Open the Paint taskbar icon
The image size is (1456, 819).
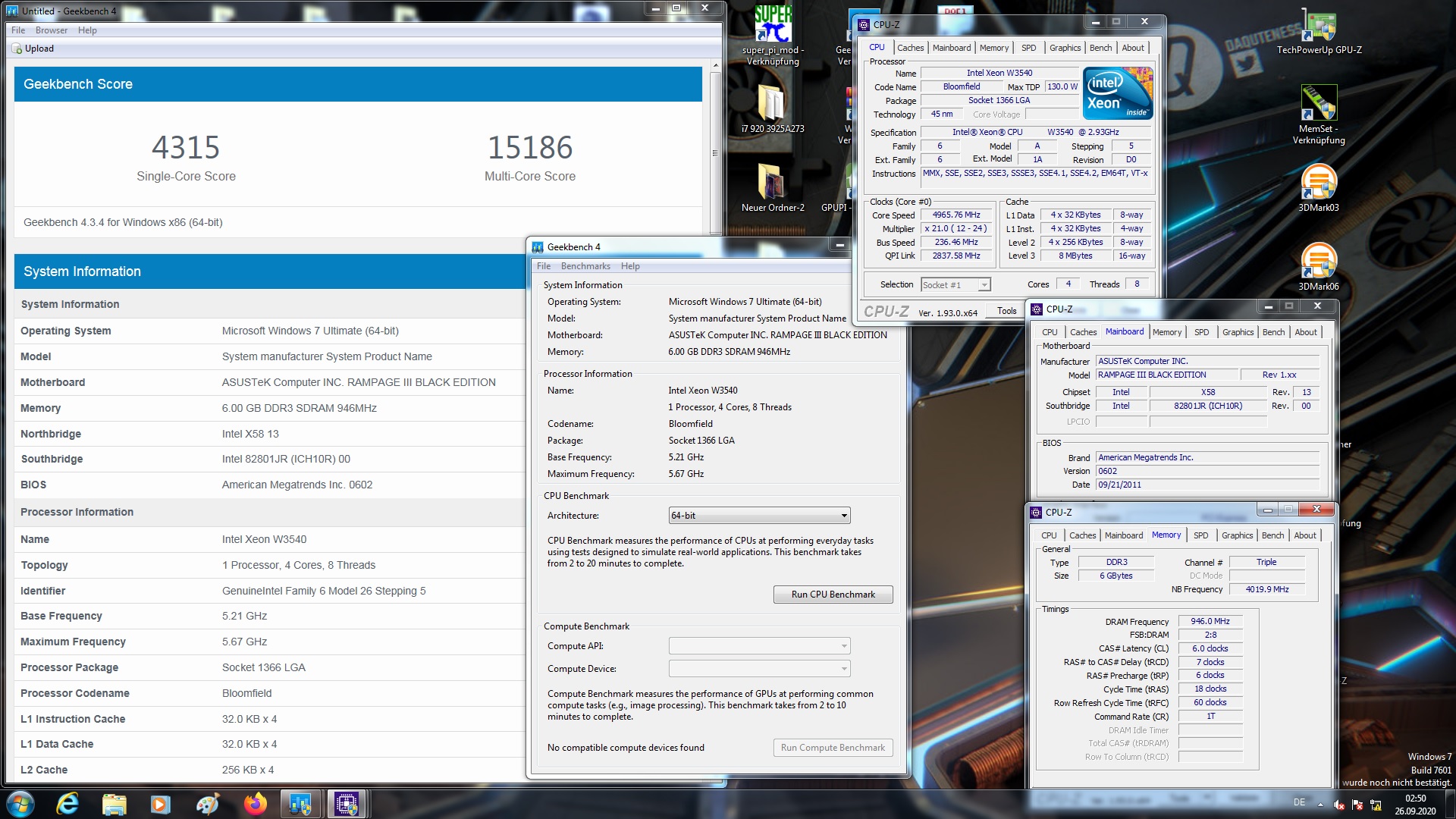click(207, 804)
